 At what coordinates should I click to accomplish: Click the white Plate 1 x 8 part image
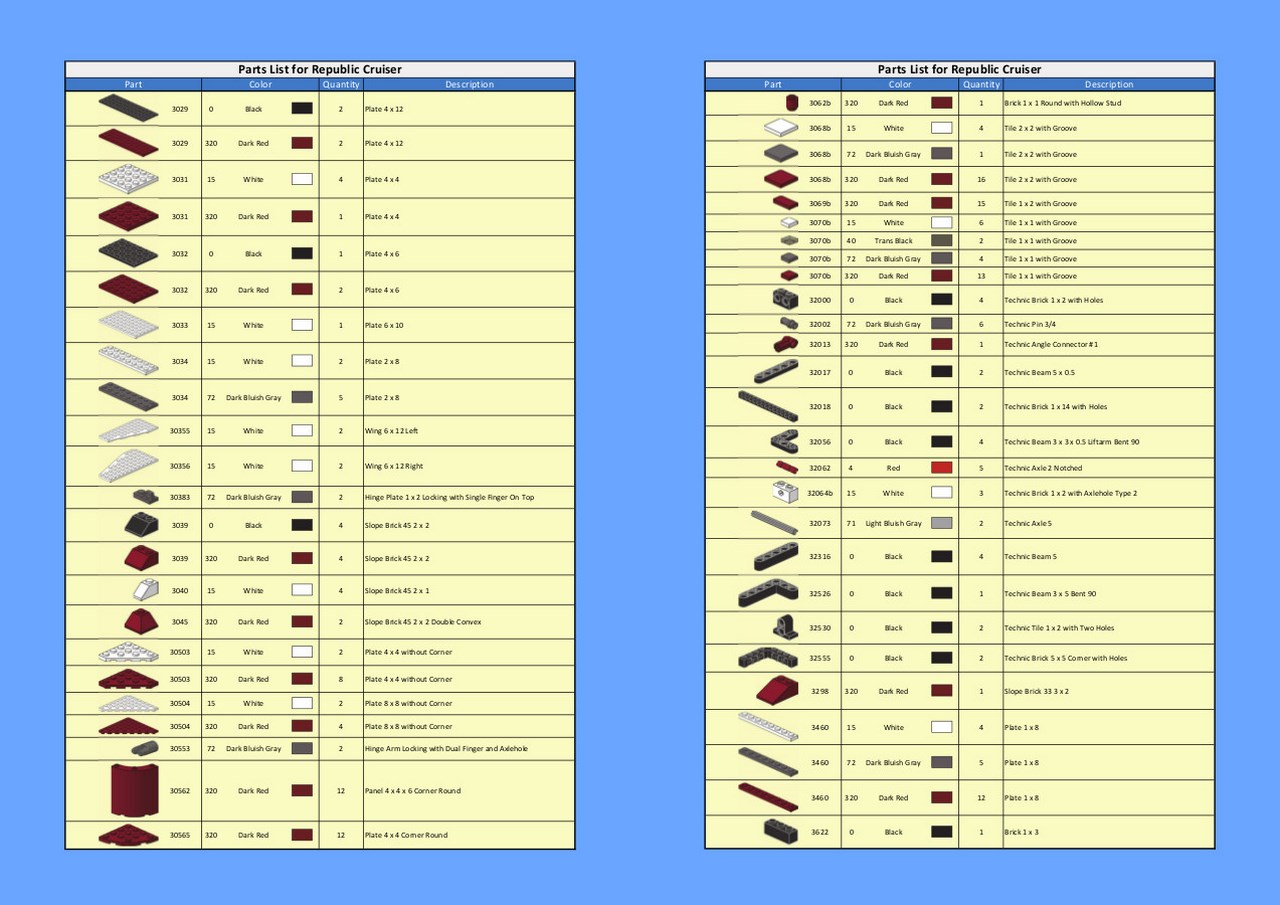point(768,727)
